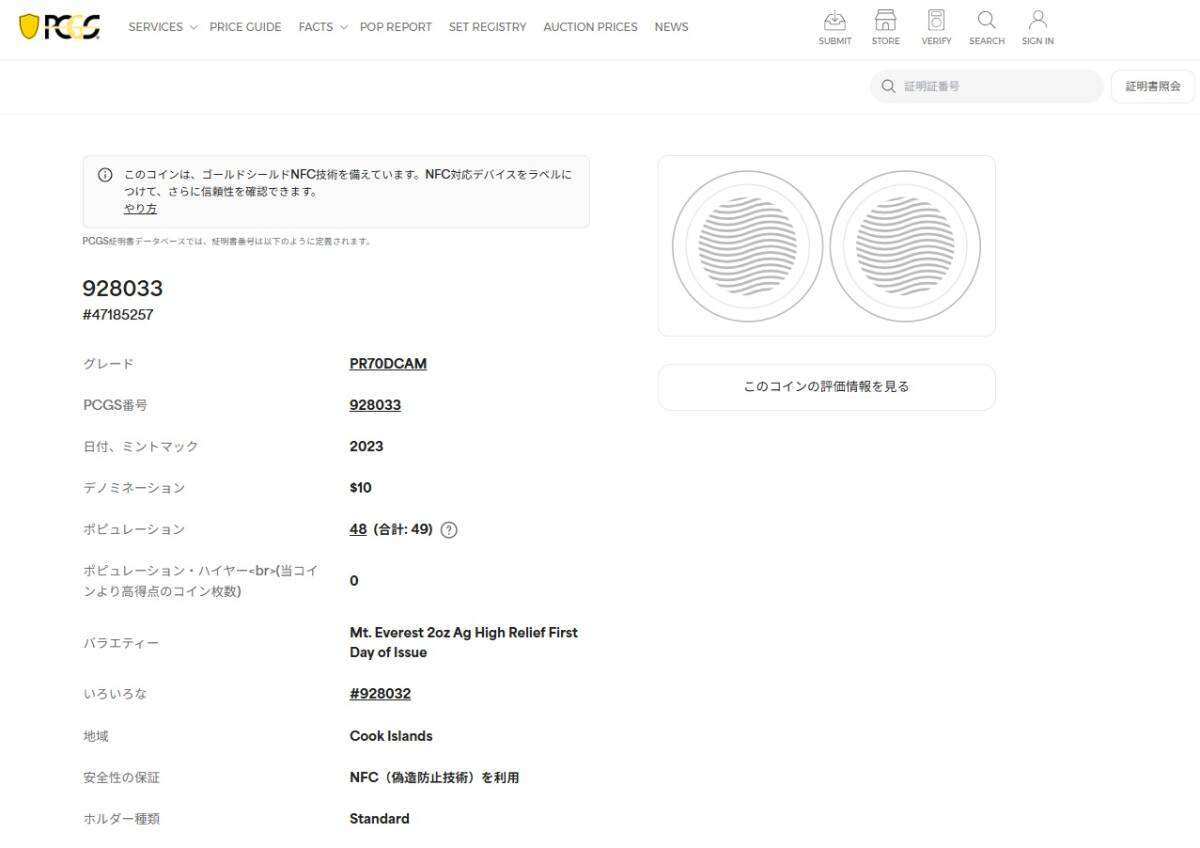Click the 証明書照会 button
The height and width of the screenshot is (848, 1200).
(x=1153, y=87)
